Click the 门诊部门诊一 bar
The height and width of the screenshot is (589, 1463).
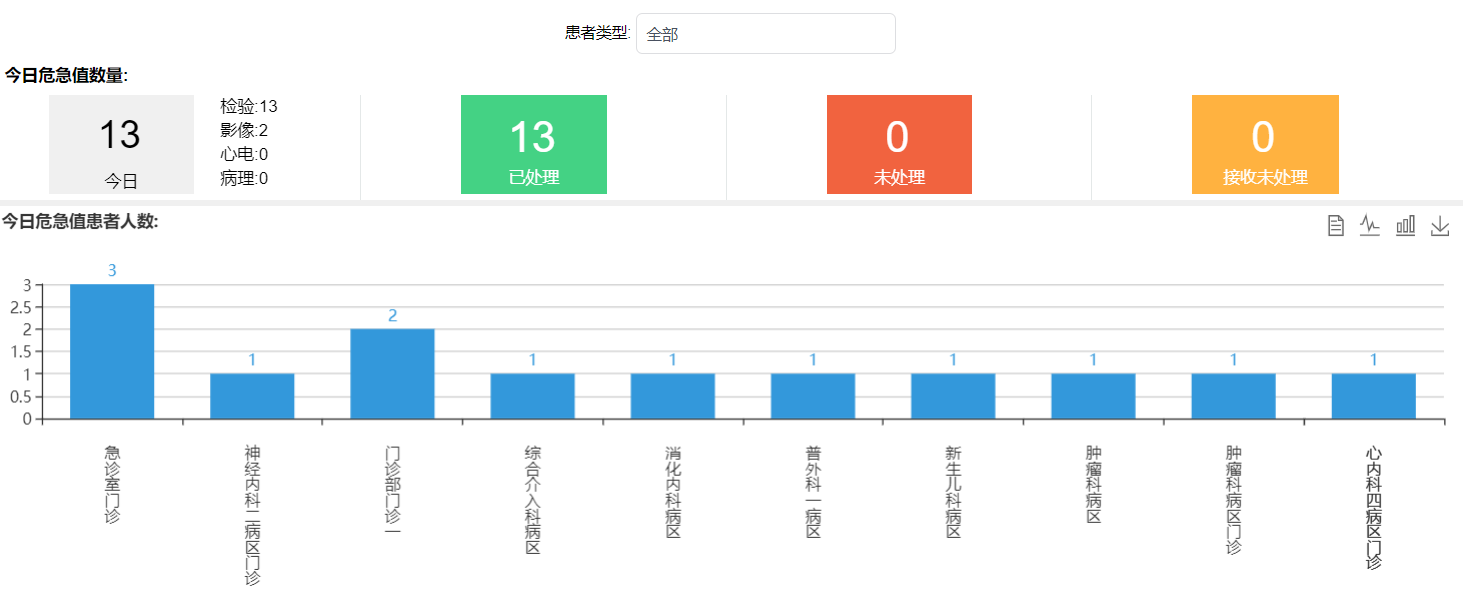[392, 374]
